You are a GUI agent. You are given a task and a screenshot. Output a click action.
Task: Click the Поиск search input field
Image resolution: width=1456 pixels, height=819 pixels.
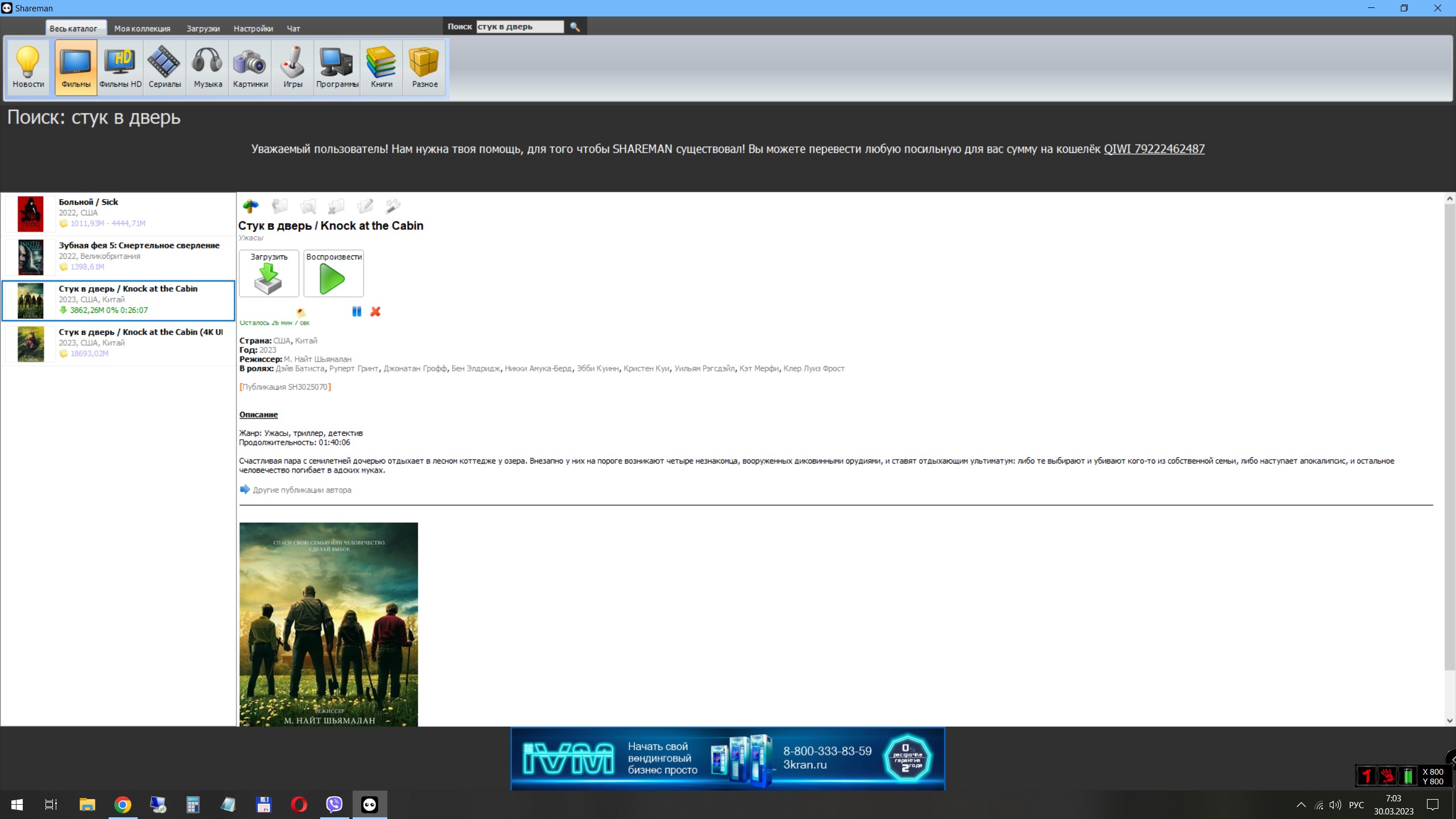tap(520, 27)
